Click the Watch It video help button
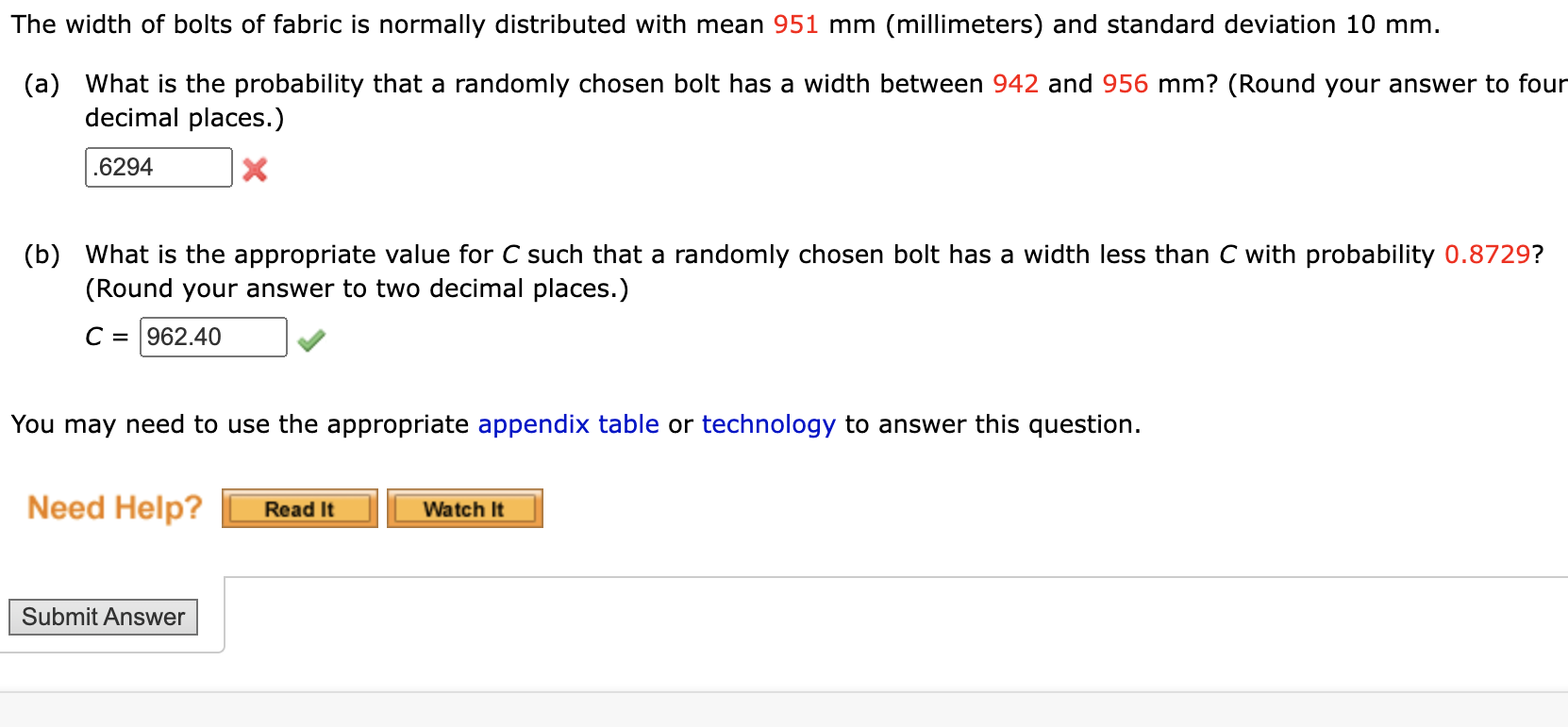Screen dimensions: 1568x727 [464, 508]
